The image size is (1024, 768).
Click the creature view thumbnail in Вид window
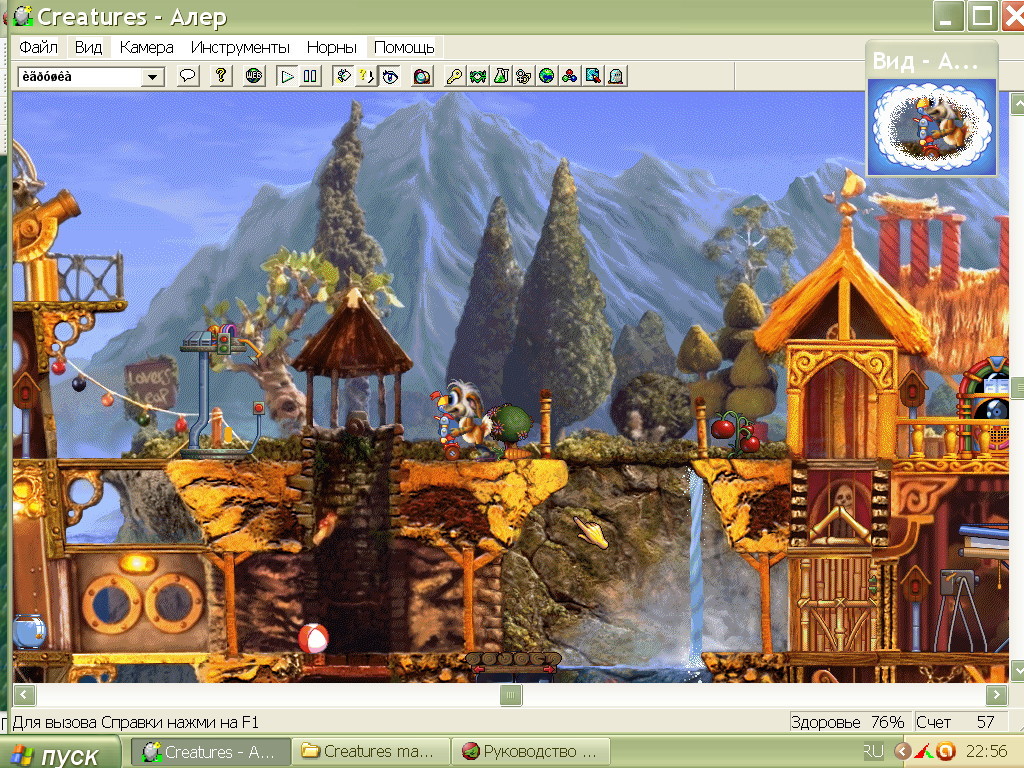932,127
